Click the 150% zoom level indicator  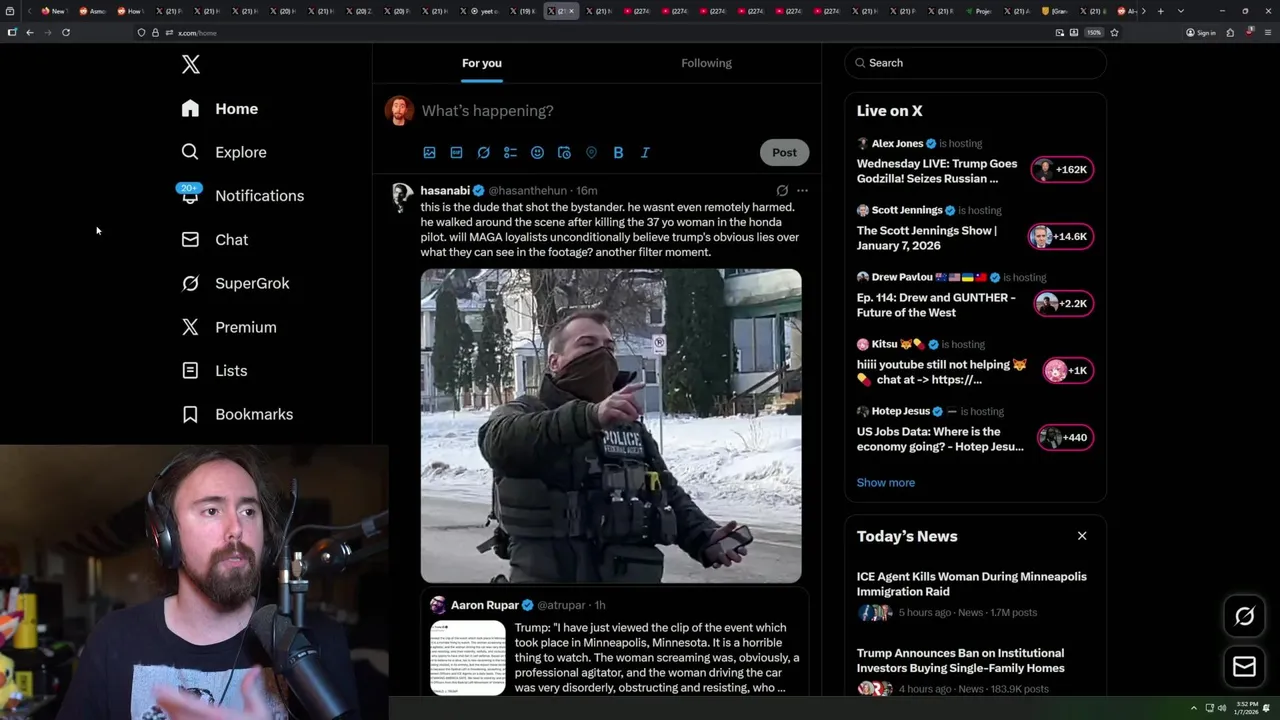1094,33
